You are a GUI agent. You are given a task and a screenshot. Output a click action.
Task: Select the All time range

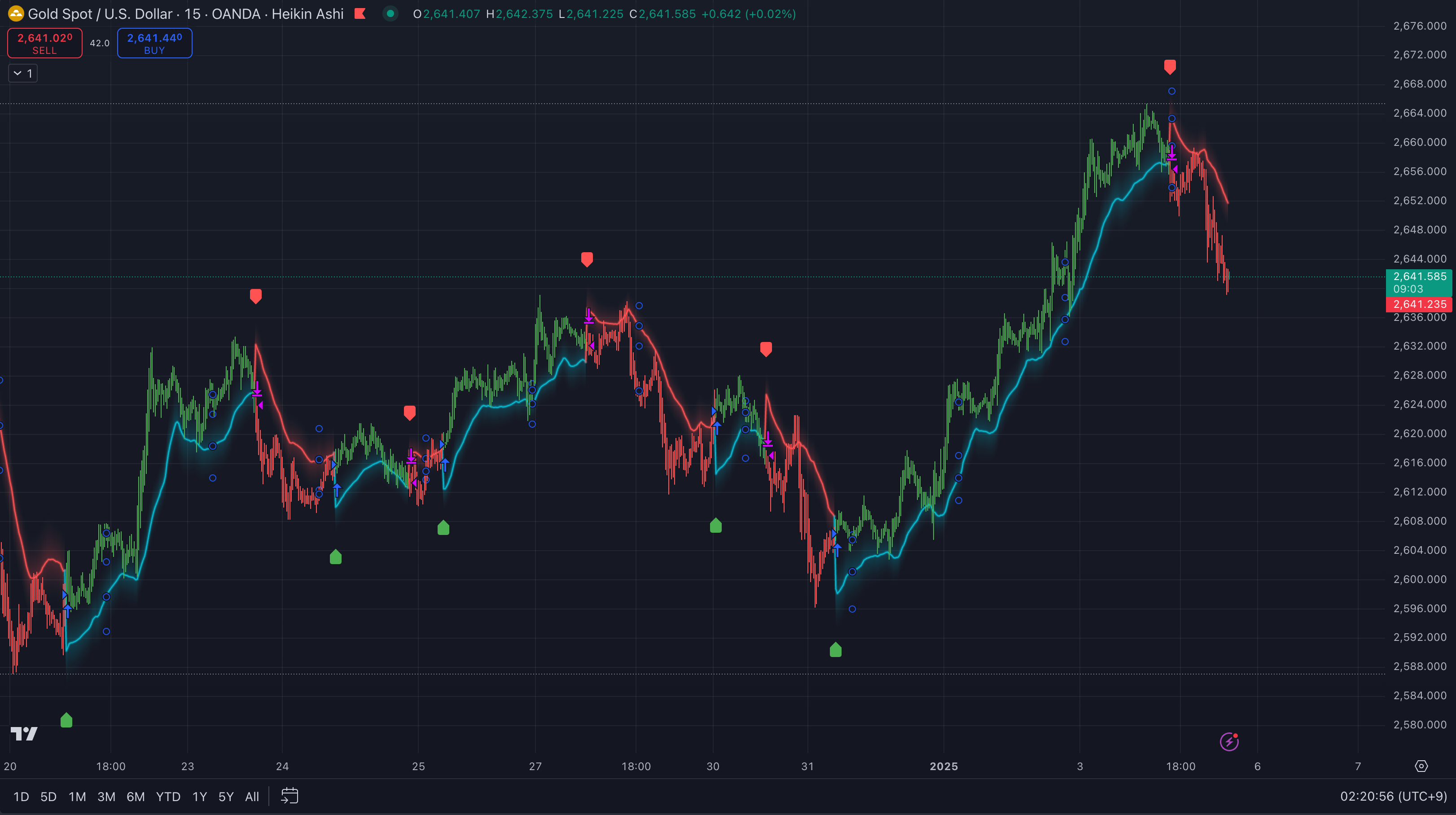tap(252, 796)
